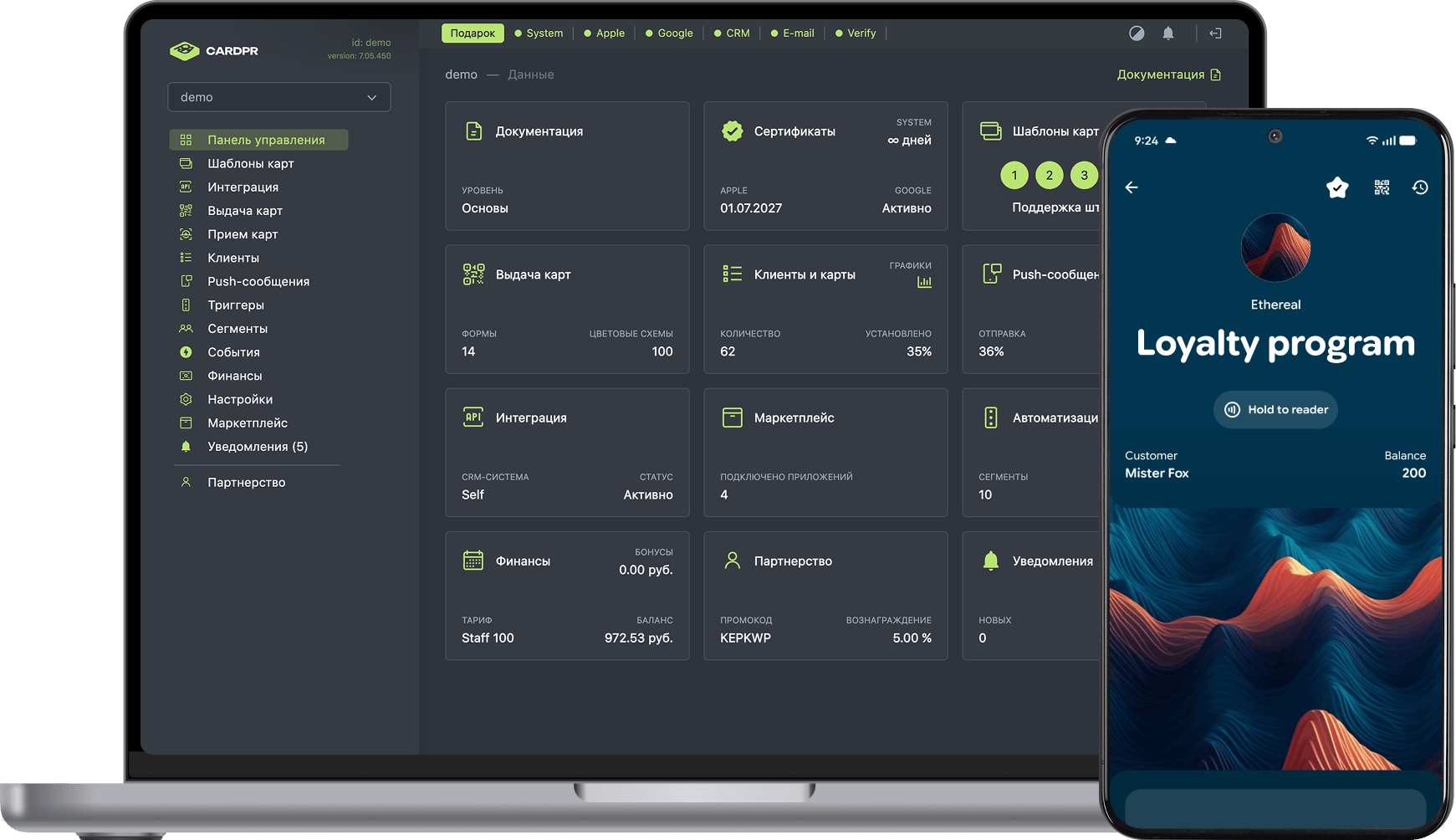Click the Сегменты people icon in sidebar

pos(186,329)
